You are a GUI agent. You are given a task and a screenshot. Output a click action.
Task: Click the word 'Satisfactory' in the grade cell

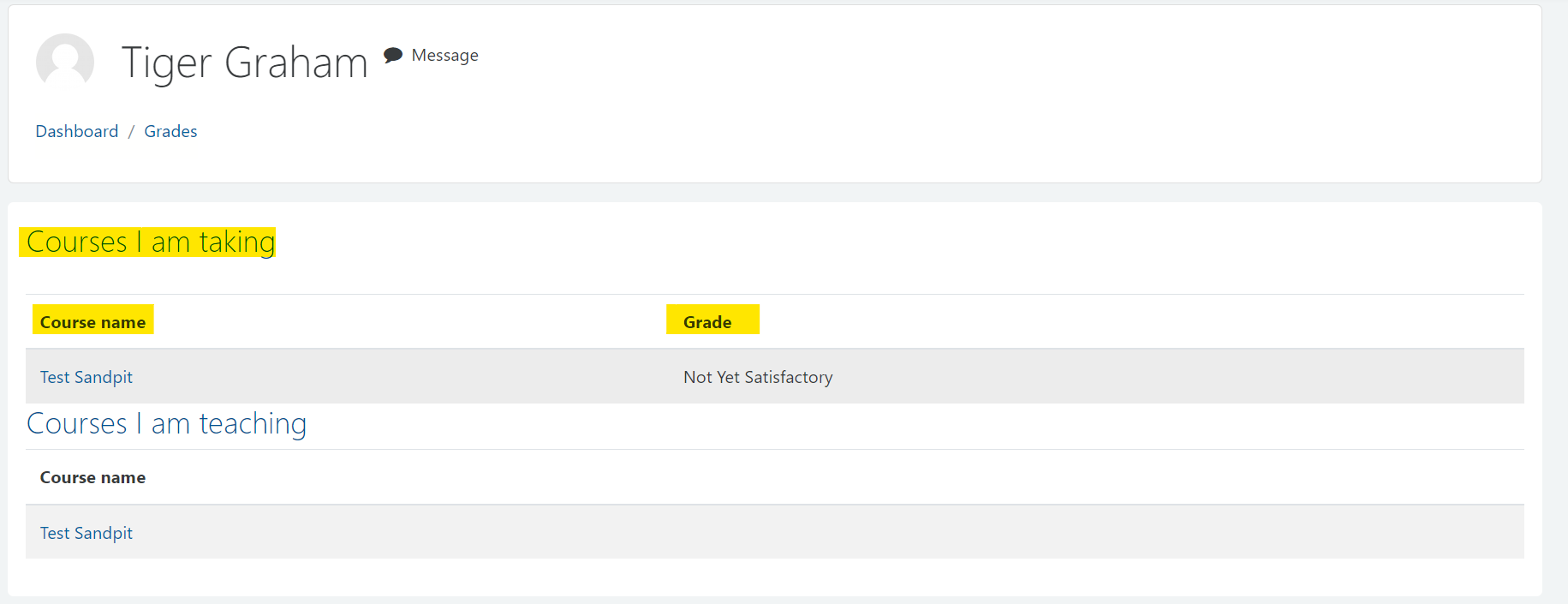click(789, 377)
